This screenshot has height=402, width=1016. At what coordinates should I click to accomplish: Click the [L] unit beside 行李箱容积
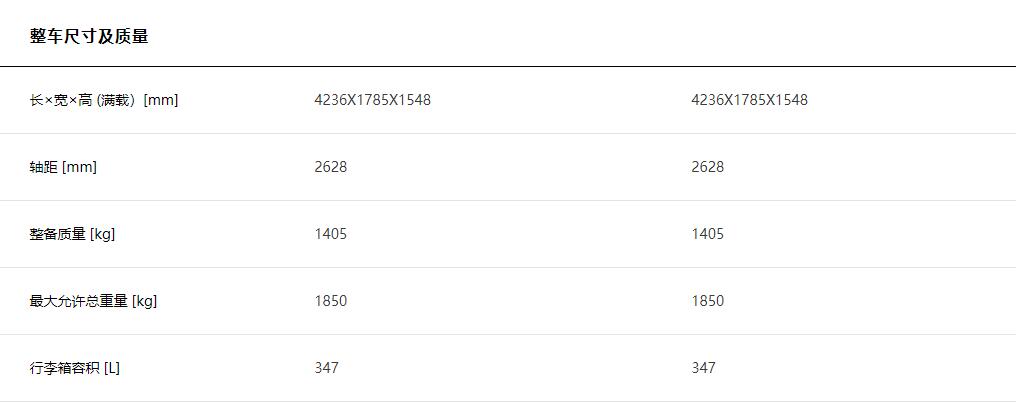coord(111,368)
